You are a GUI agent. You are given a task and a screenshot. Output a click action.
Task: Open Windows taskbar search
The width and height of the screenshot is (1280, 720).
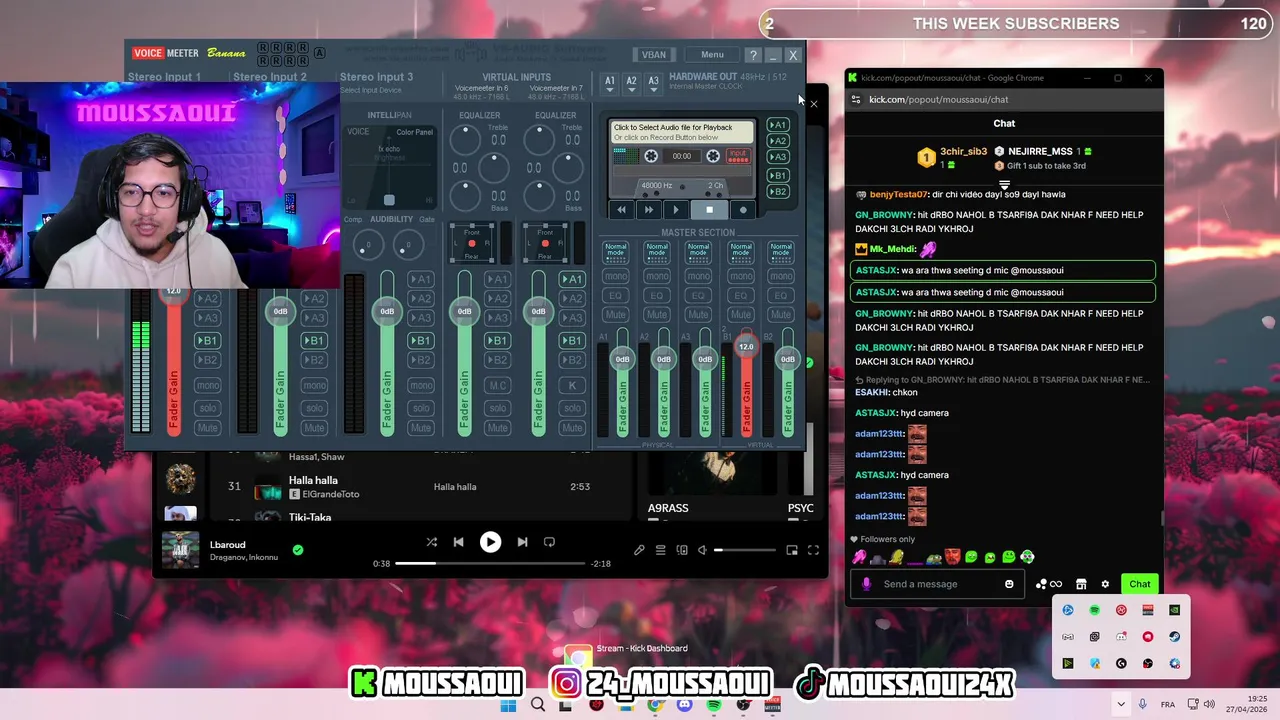538,705
